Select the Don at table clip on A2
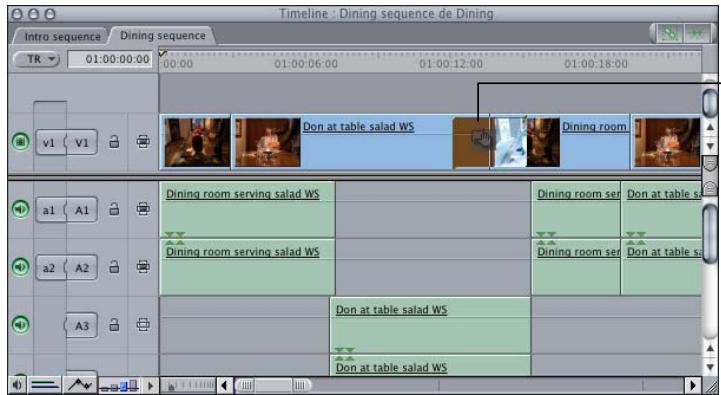 coord(661,267)
